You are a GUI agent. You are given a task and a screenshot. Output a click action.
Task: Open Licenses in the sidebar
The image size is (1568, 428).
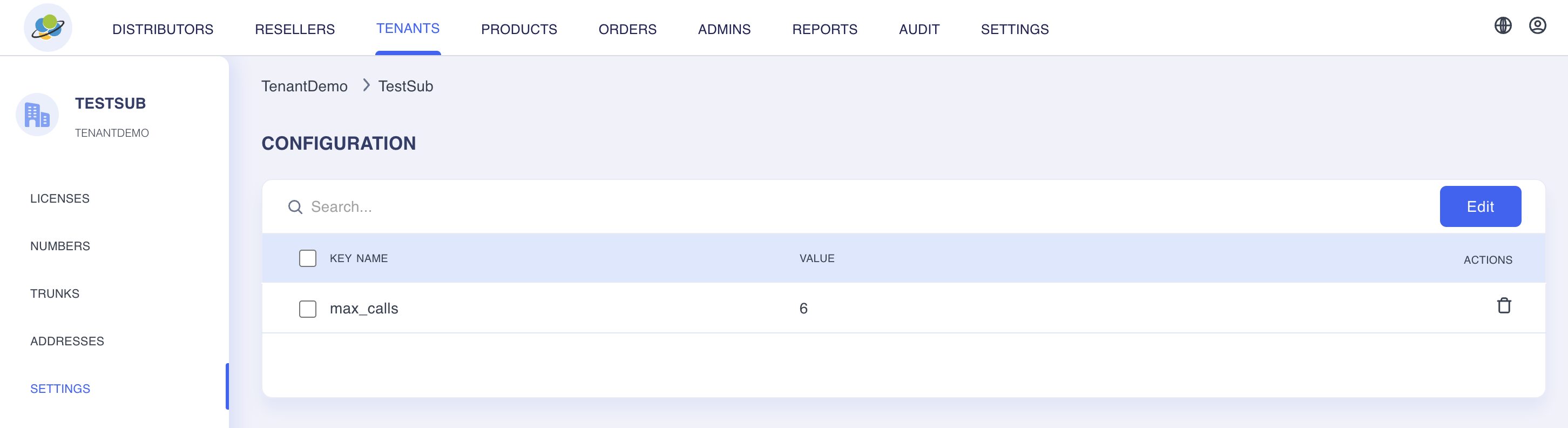59,198
